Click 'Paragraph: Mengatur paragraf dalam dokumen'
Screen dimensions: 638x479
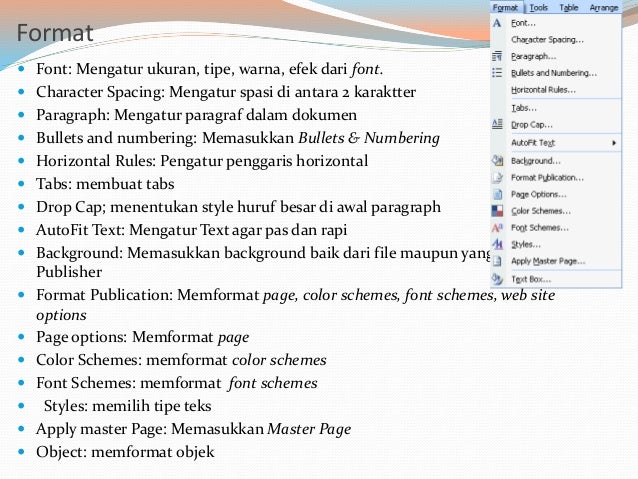tap(197, 115)
